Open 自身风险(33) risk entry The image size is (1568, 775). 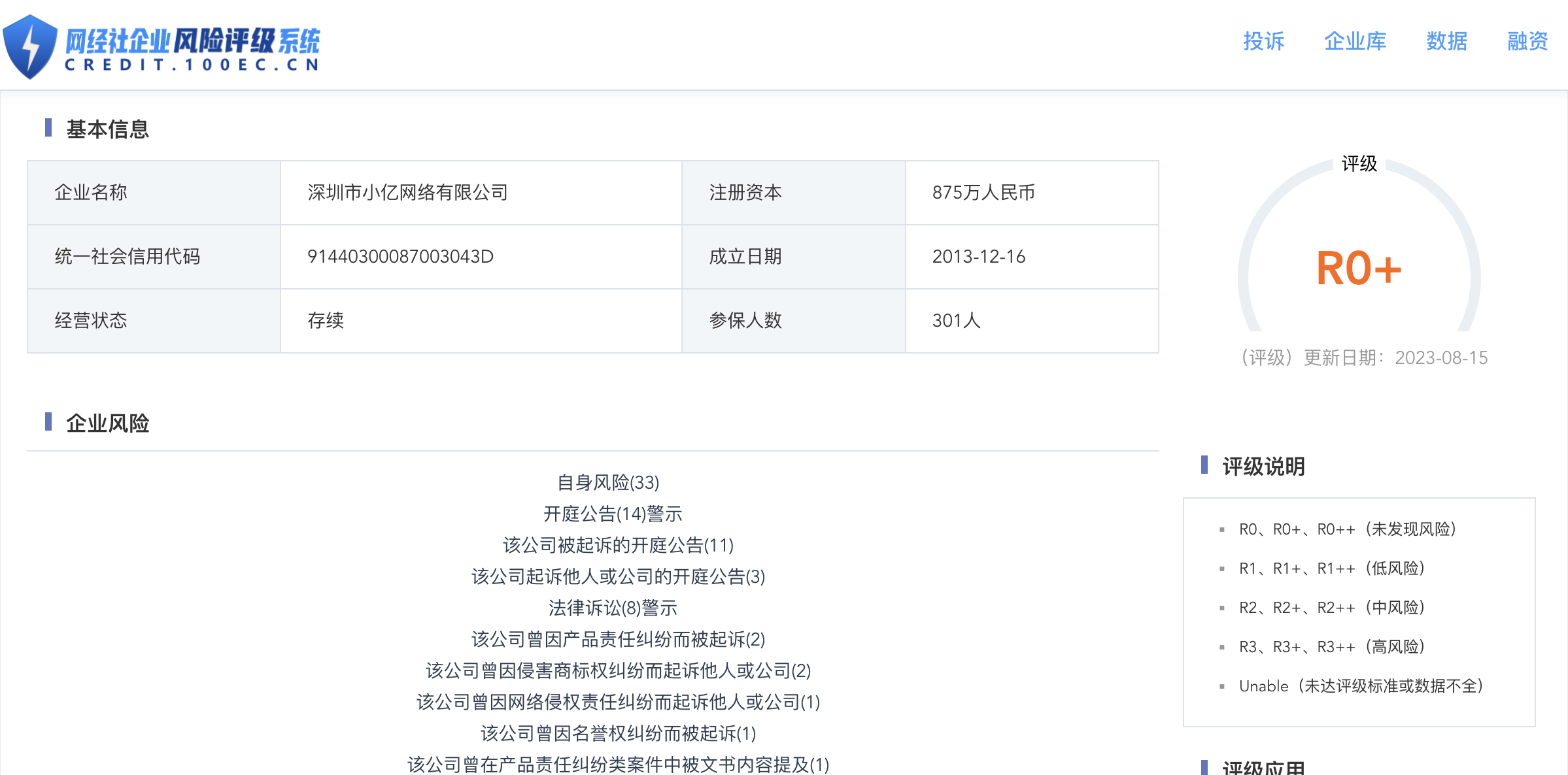tap(608, 482)
